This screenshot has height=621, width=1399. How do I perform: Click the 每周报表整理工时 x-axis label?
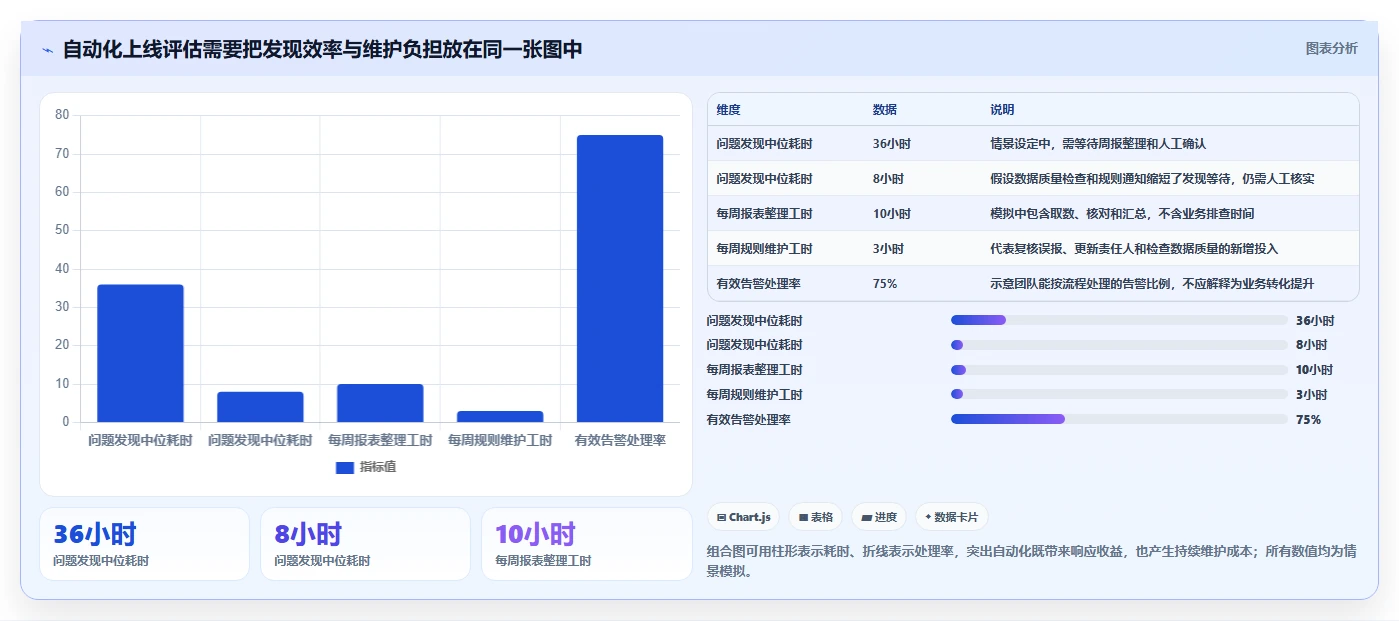[380, 440]
